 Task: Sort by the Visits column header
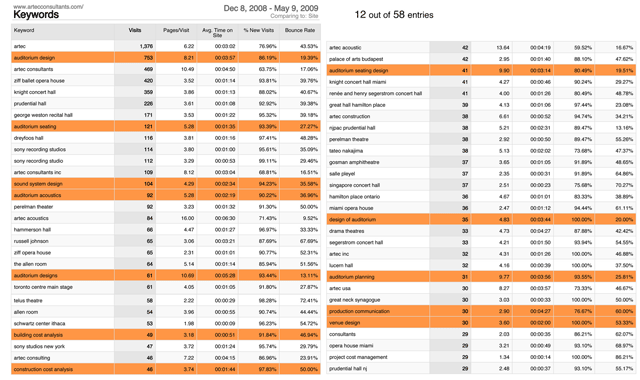click(135, 30)
